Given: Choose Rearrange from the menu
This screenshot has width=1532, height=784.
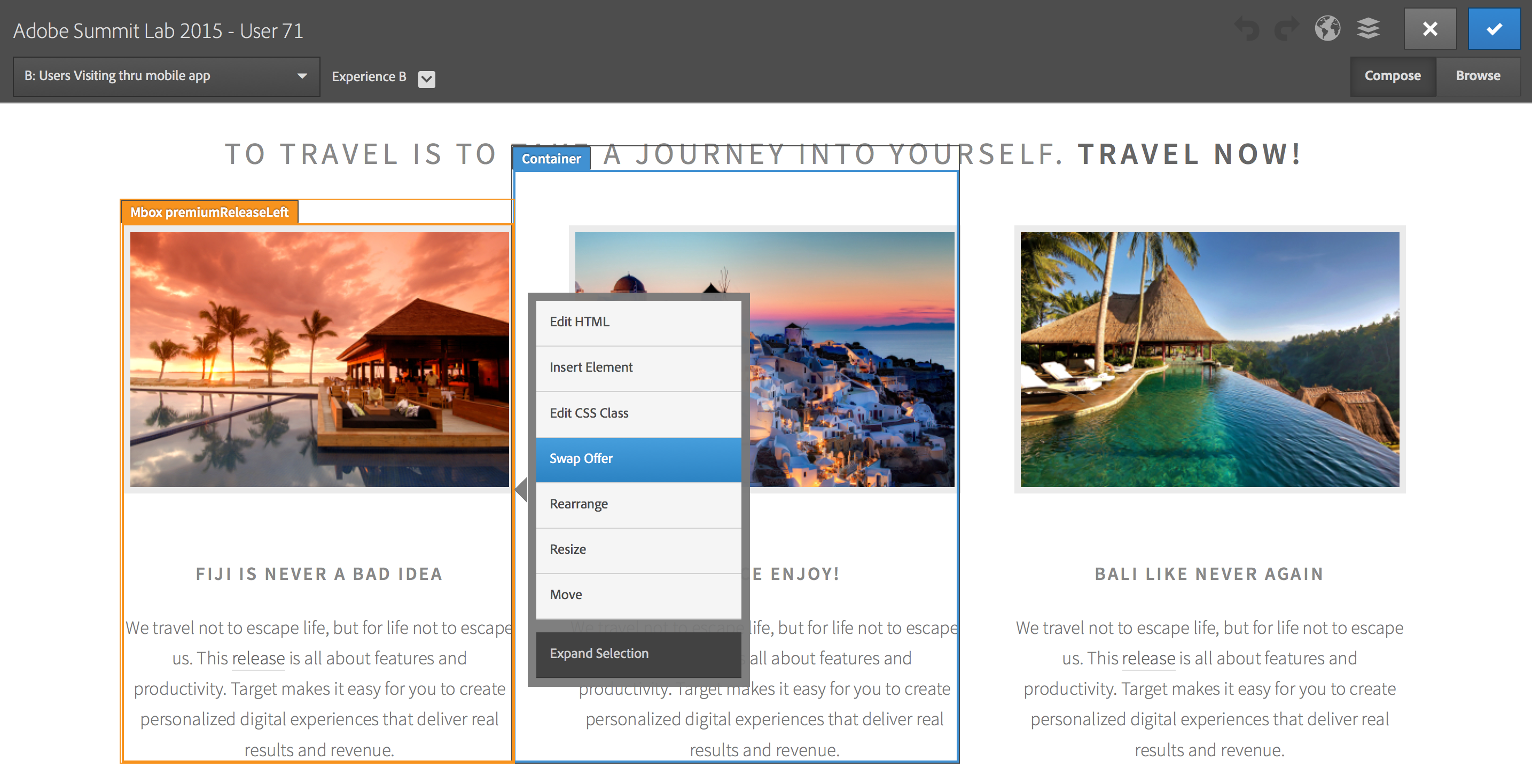Looking at the screenshot, I should point(638,504).
